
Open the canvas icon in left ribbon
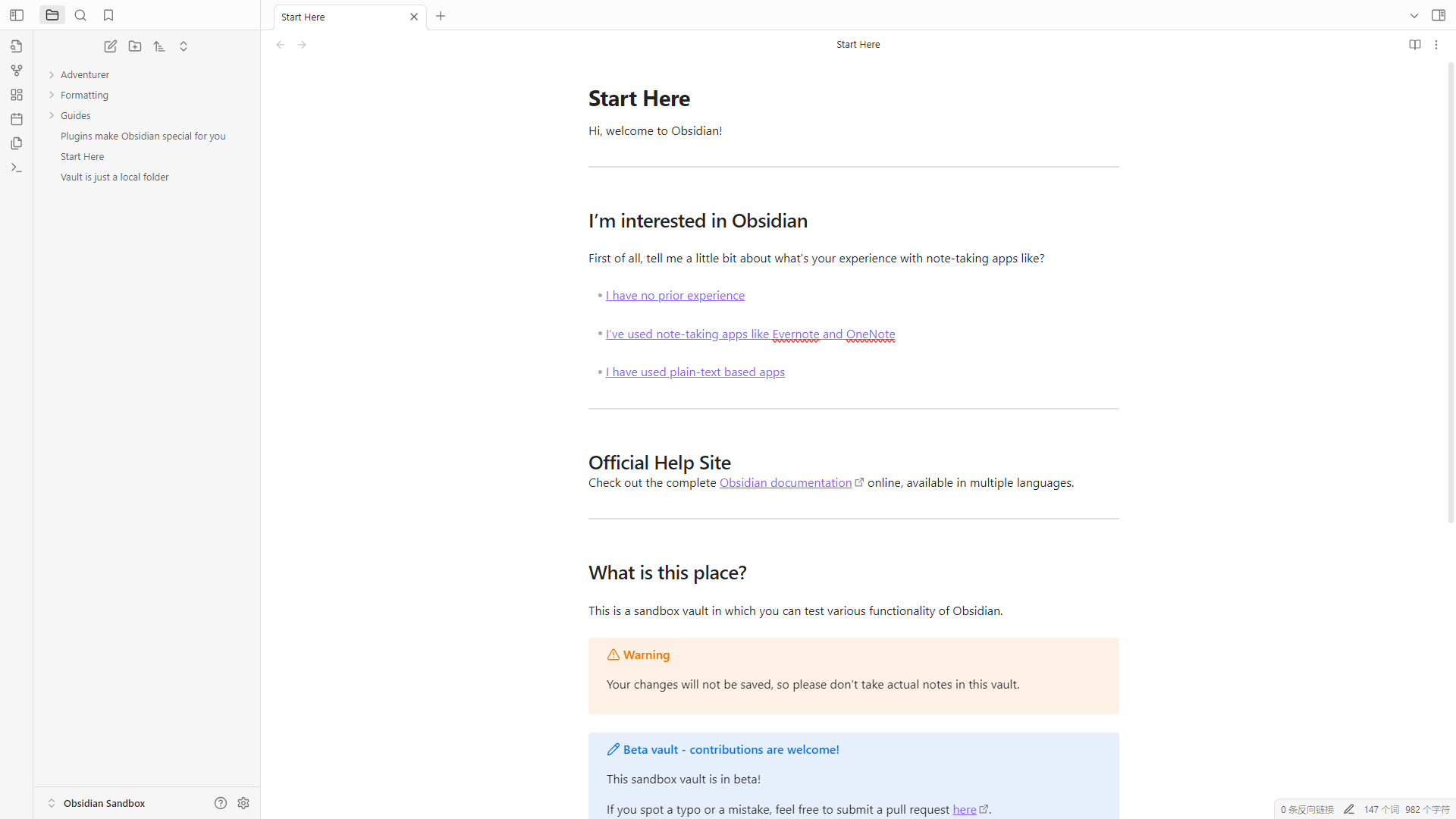click(x=16, y=95)
